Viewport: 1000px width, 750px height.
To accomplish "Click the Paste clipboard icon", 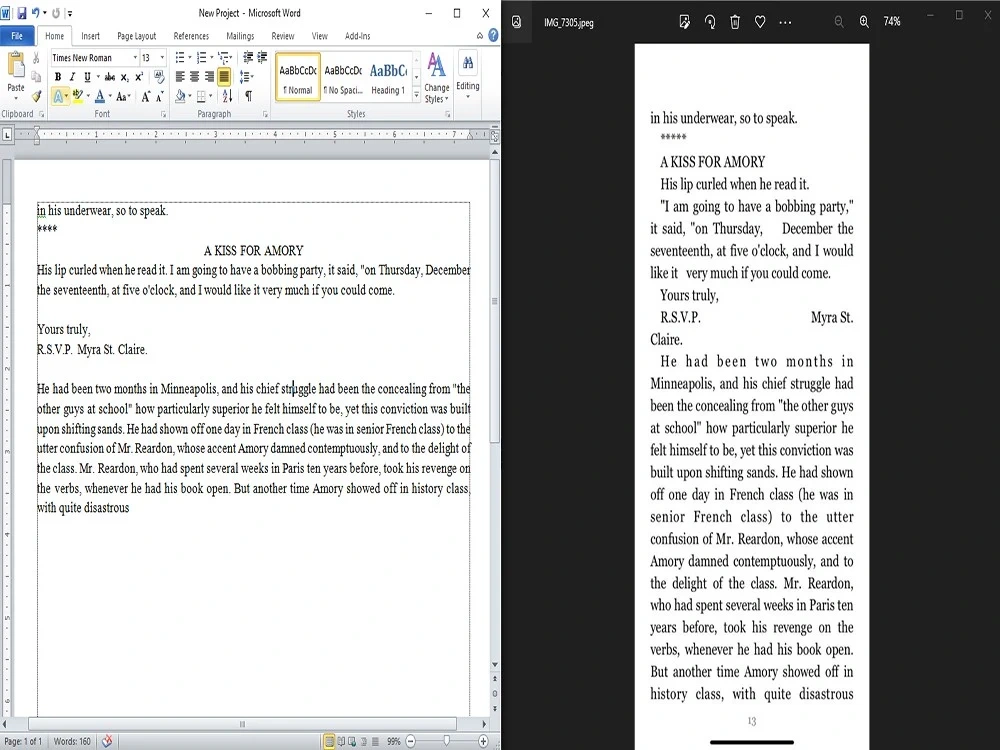I will pos(15,66).
